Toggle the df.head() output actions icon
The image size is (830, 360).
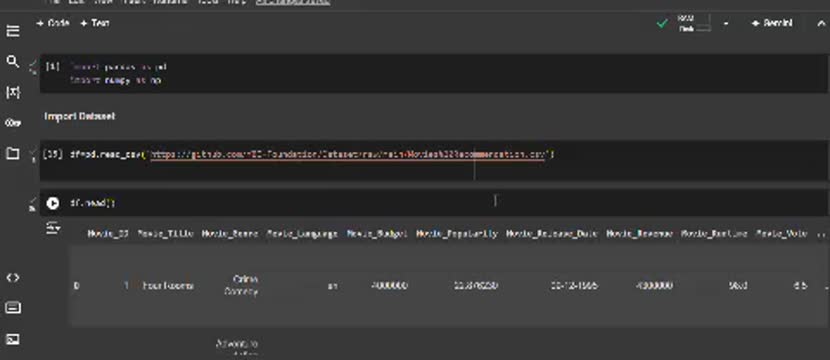pos(53,229)
